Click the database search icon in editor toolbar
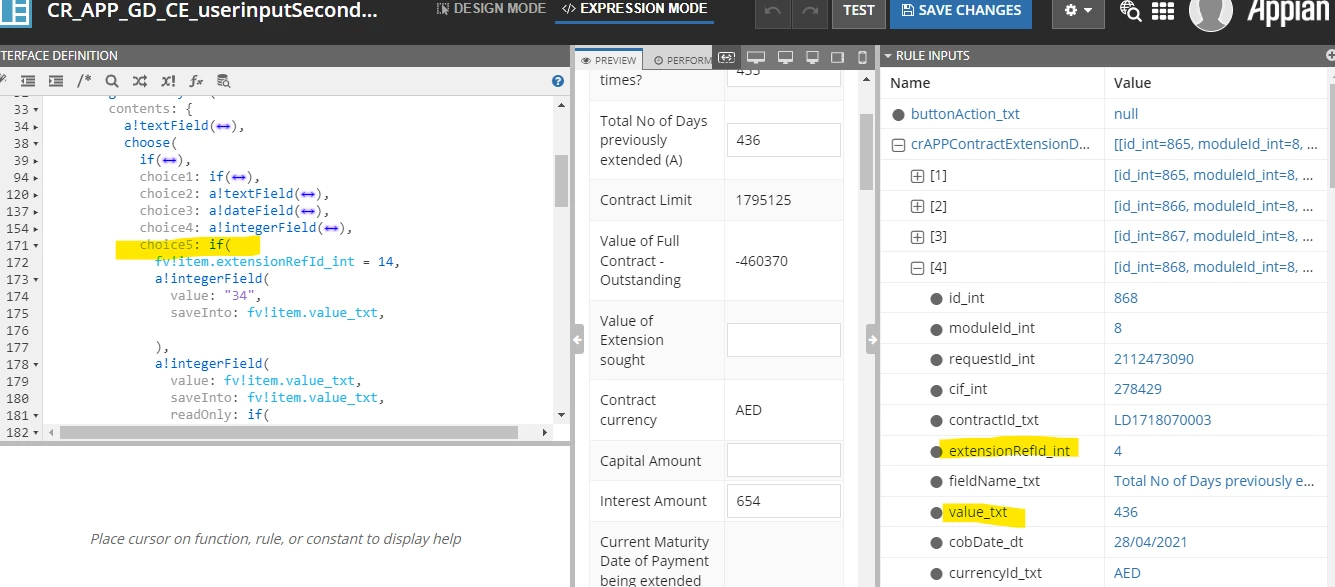1335x587 pixels. 224,81
